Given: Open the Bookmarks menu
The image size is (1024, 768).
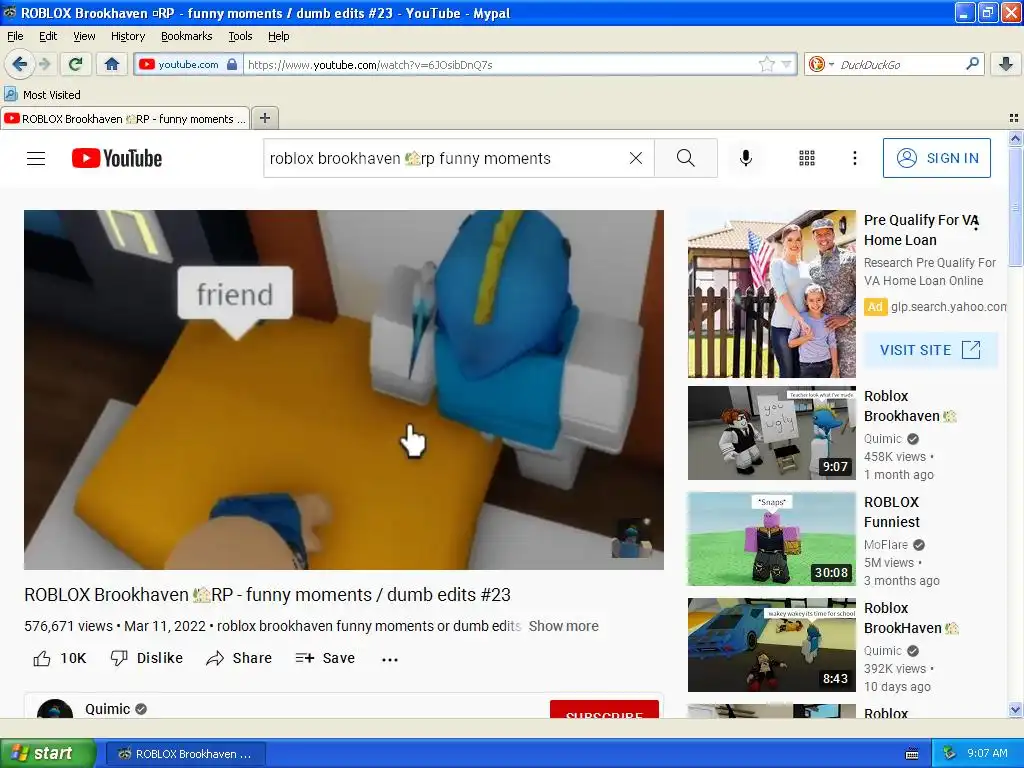Looking at the screenshot, I should (x=187, y=36).
